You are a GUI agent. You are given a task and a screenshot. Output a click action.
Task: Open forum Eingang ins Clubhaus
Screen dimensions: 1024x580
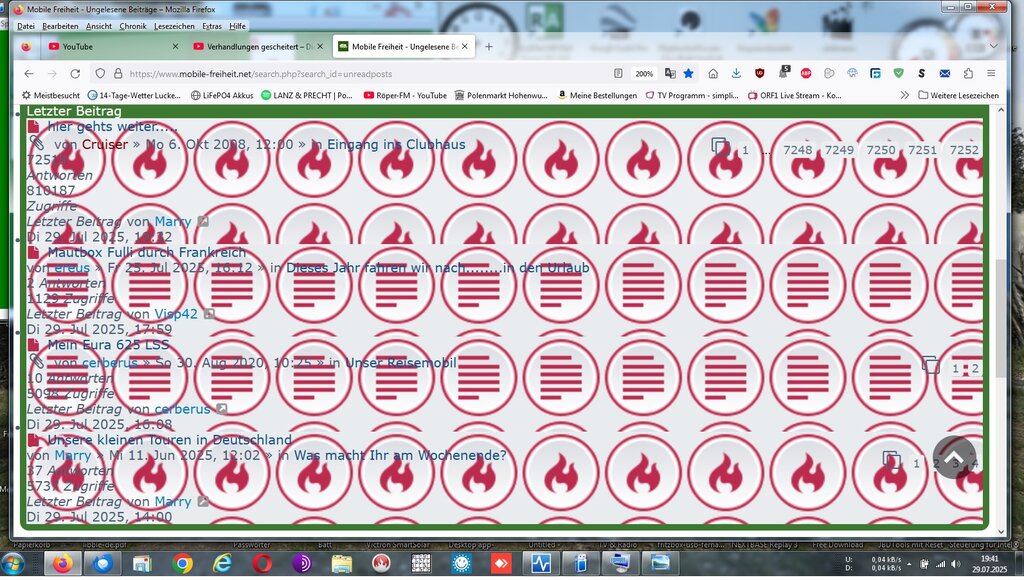396,144
